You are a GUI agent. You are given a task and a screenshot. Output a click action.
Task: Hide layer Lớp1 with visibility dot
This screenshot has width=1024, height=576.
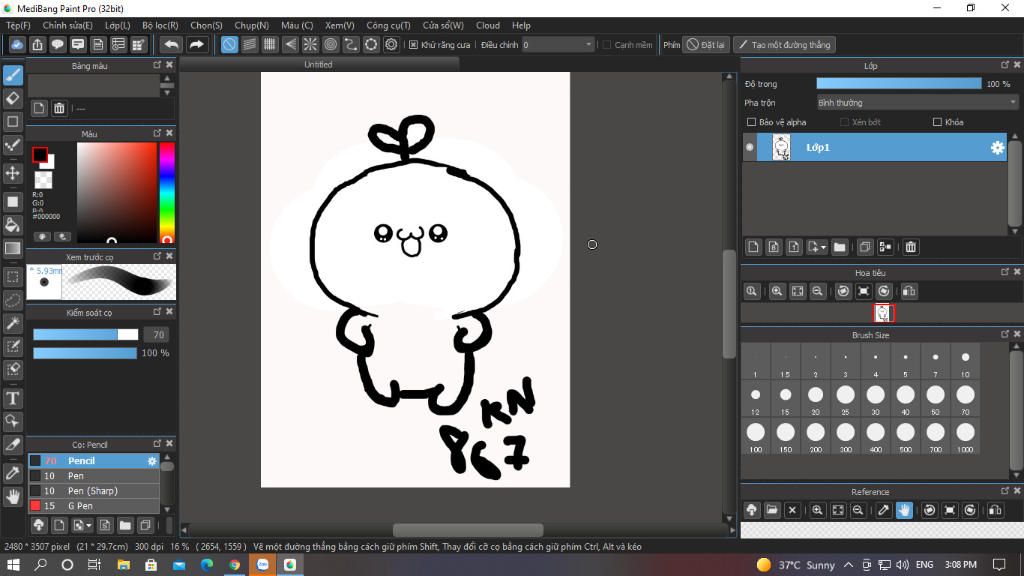[x=750, y=148]
